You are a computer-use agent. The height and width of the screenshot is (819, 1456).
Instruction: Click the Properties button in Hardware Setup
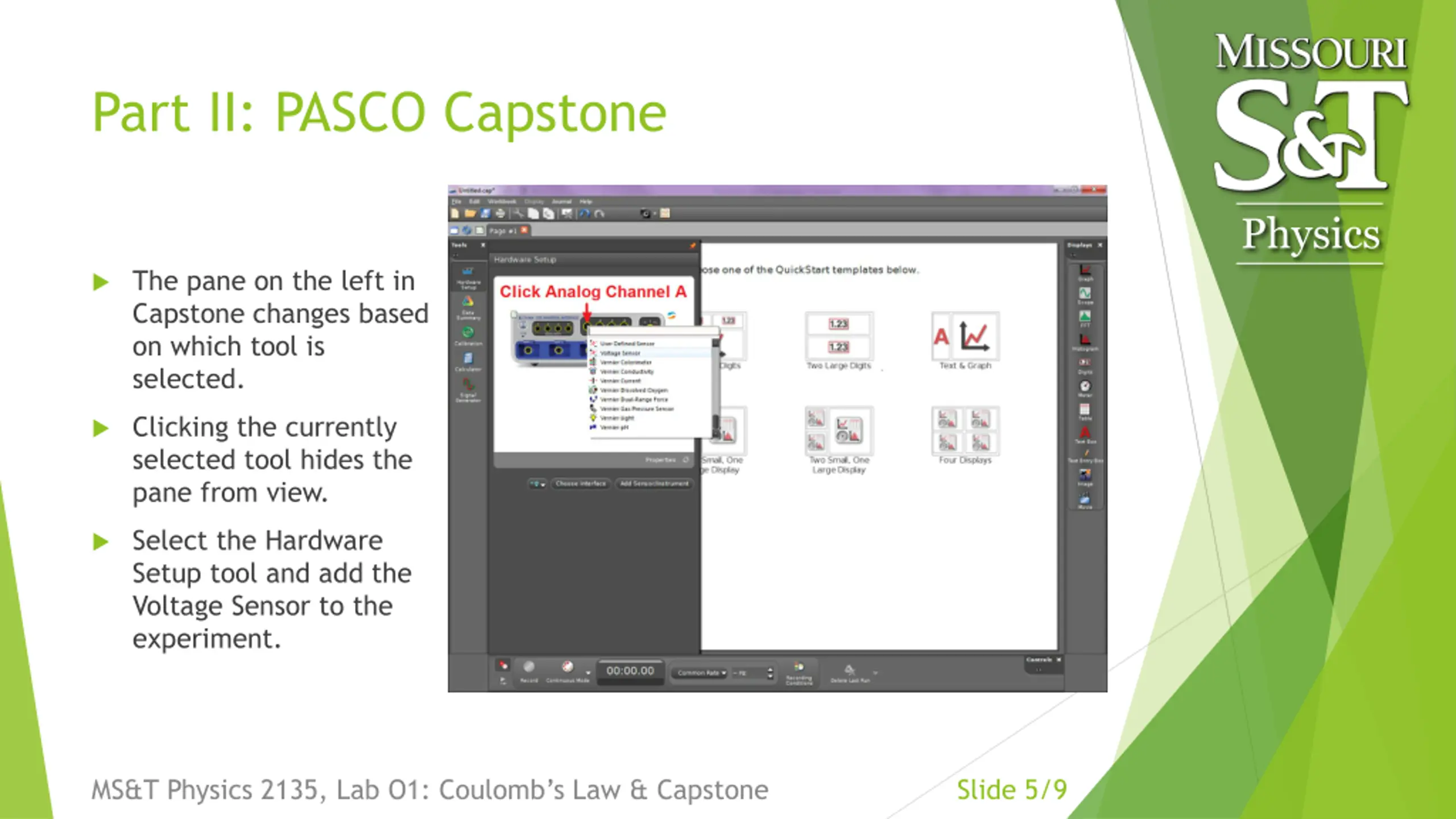pos(661,460)
